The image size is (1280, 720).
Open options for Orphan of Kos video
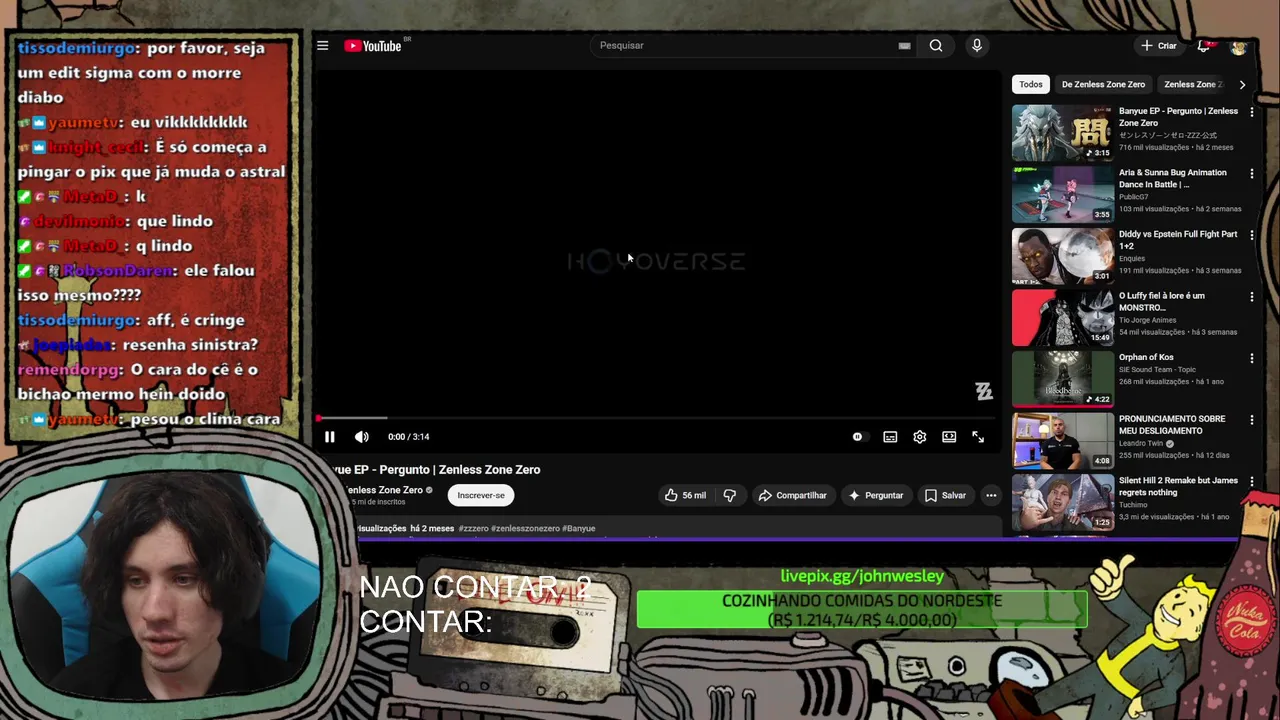[x=1251, y=358]
